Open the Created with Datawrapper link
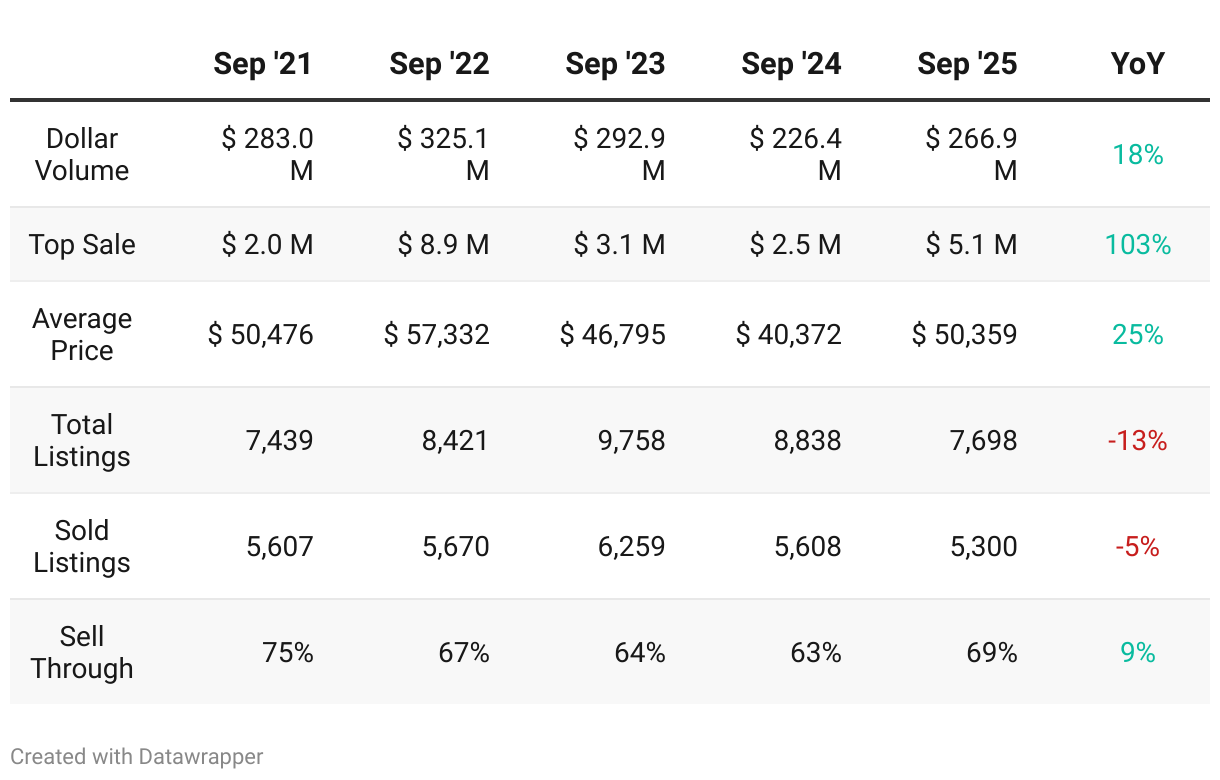This screenshot has width=1220, height=780. pos(137,757)
